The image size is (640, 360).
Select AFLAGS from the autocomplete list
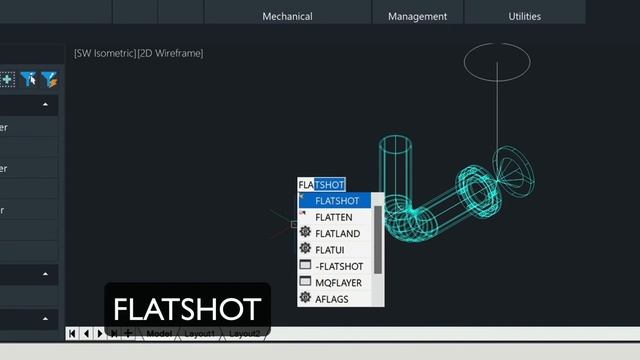(335, 299)
